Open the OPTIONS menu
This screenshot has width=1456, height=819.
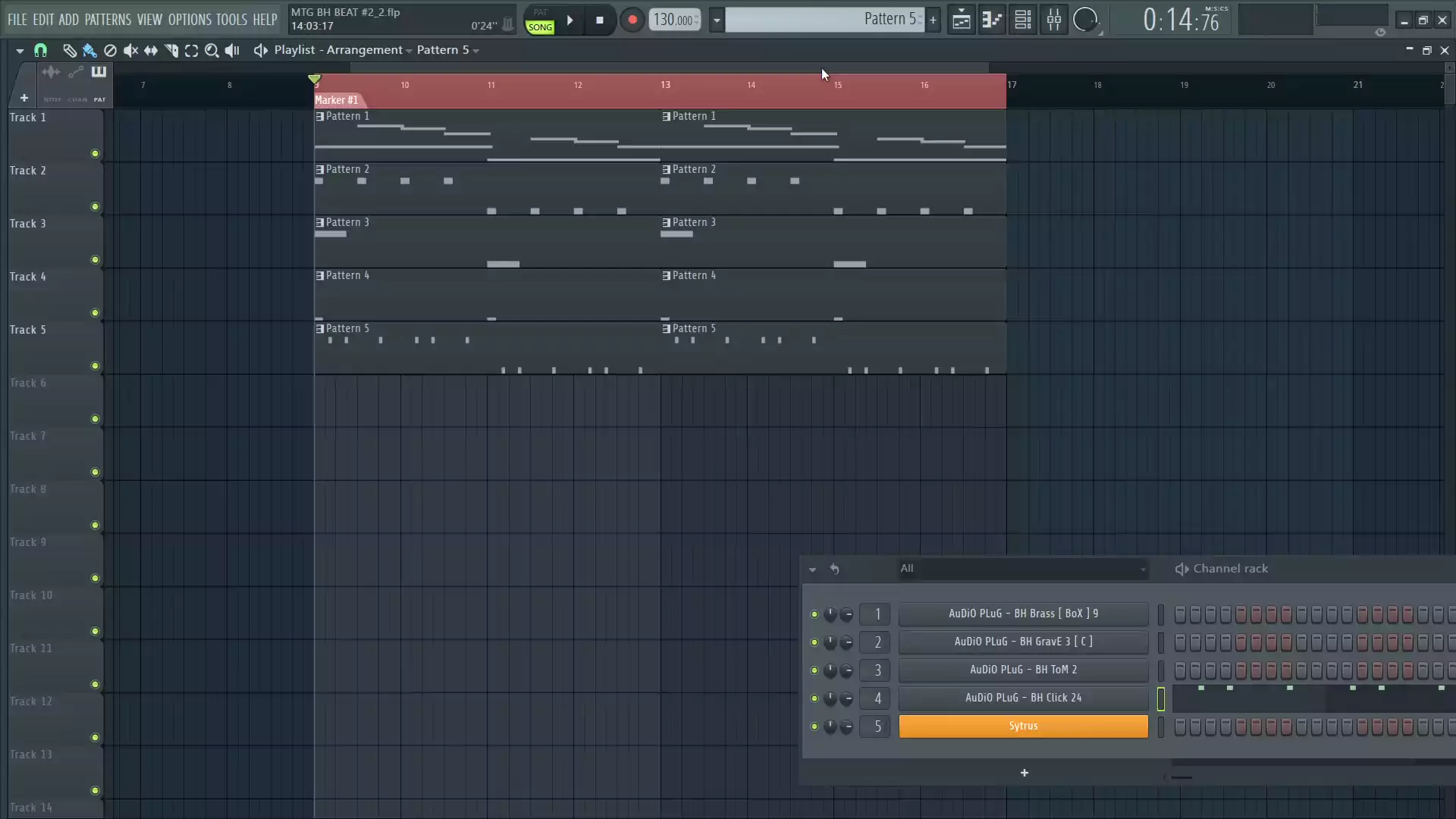190,20
